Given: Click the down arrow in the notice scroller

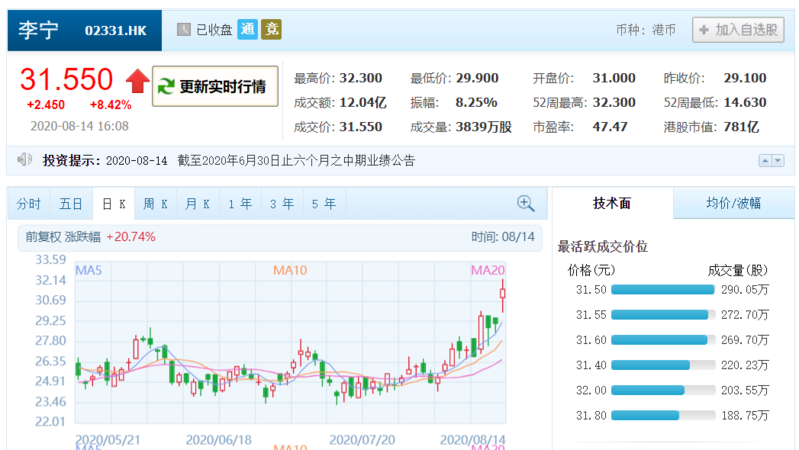Looking at the screenshot, I should [777, 161].
